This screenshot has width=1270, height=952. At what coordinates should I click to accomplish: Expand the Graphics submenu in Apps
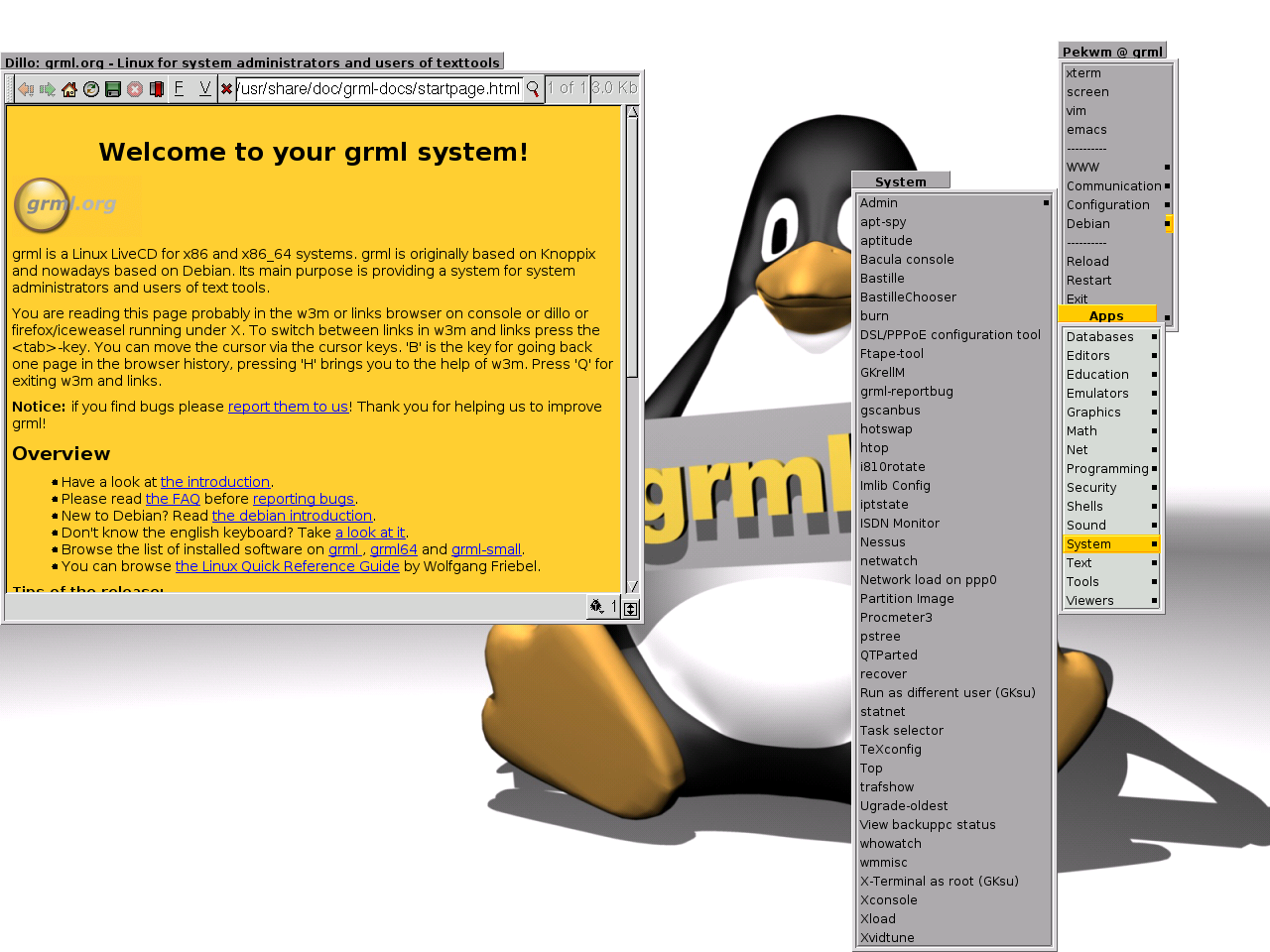pos(1111,413)
